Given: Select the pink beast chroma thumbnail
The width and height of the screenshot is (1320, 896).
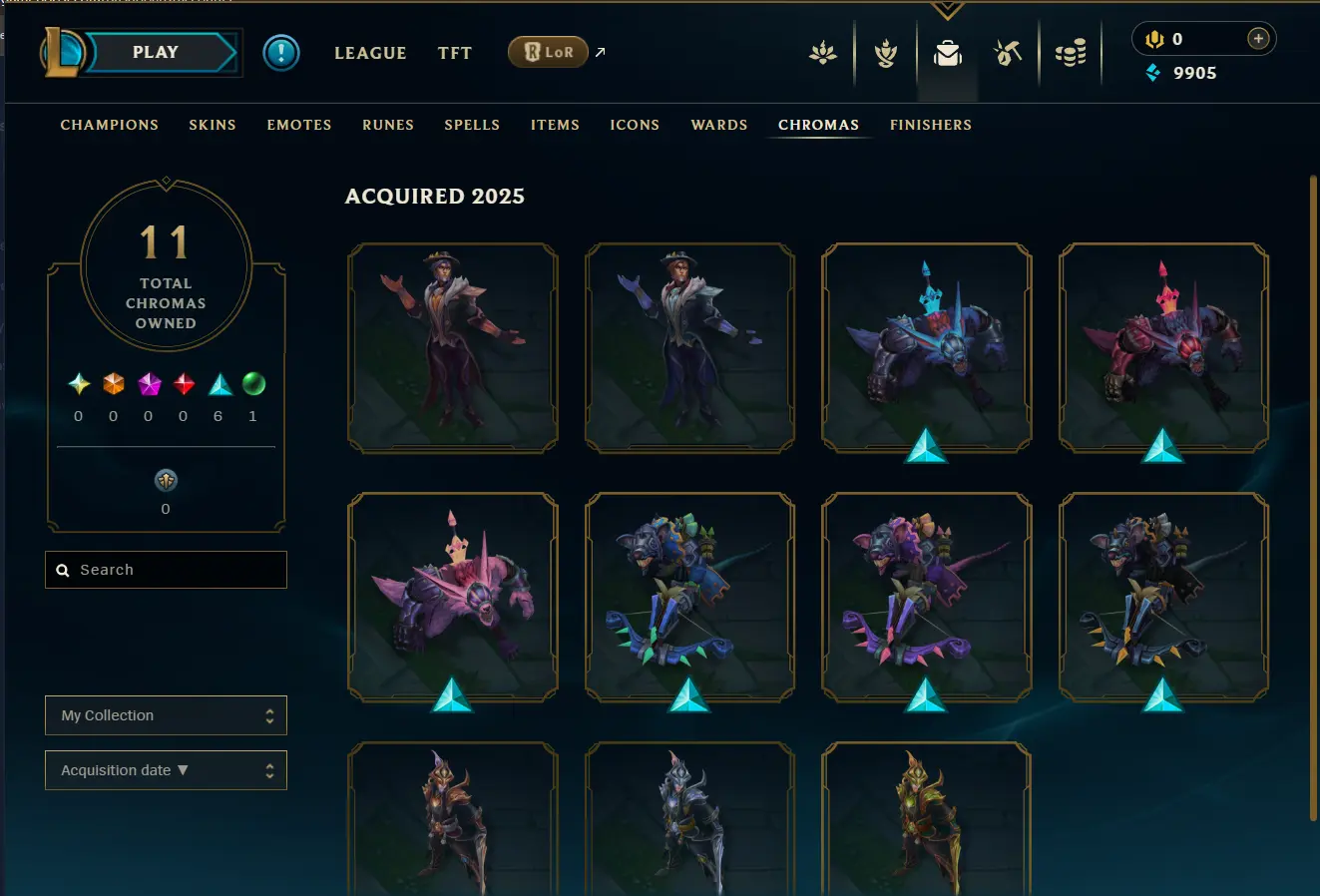Looking at the screenshot, I should click(453, 597).
